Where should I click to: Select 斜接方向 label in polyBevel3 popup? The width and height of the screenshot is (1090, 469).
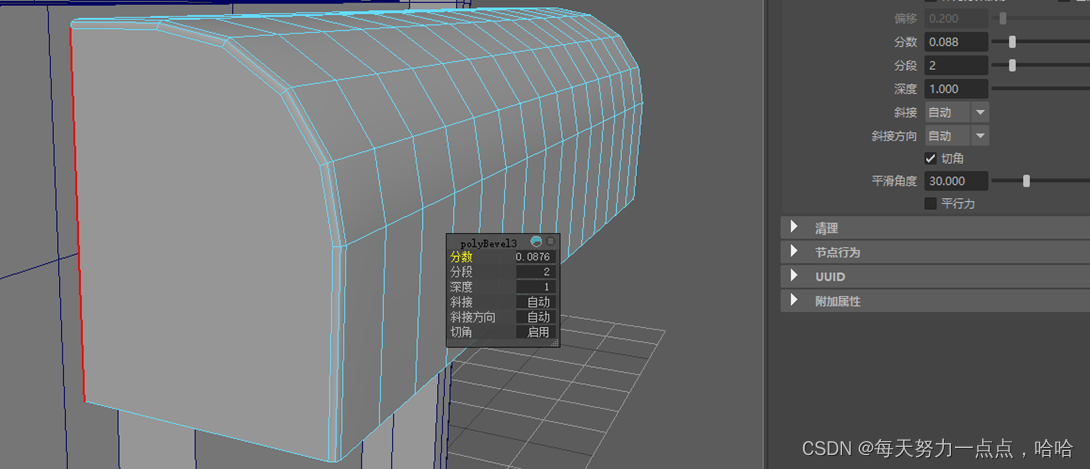pos(473,317)
